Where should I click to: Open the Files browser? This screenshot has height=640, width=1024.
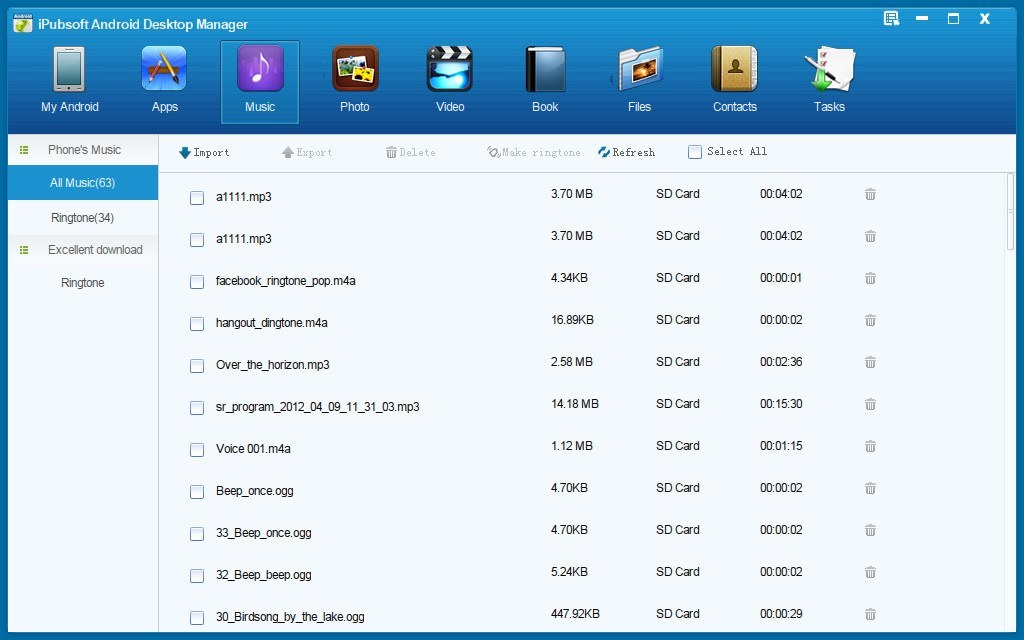[x=639, y=80]
